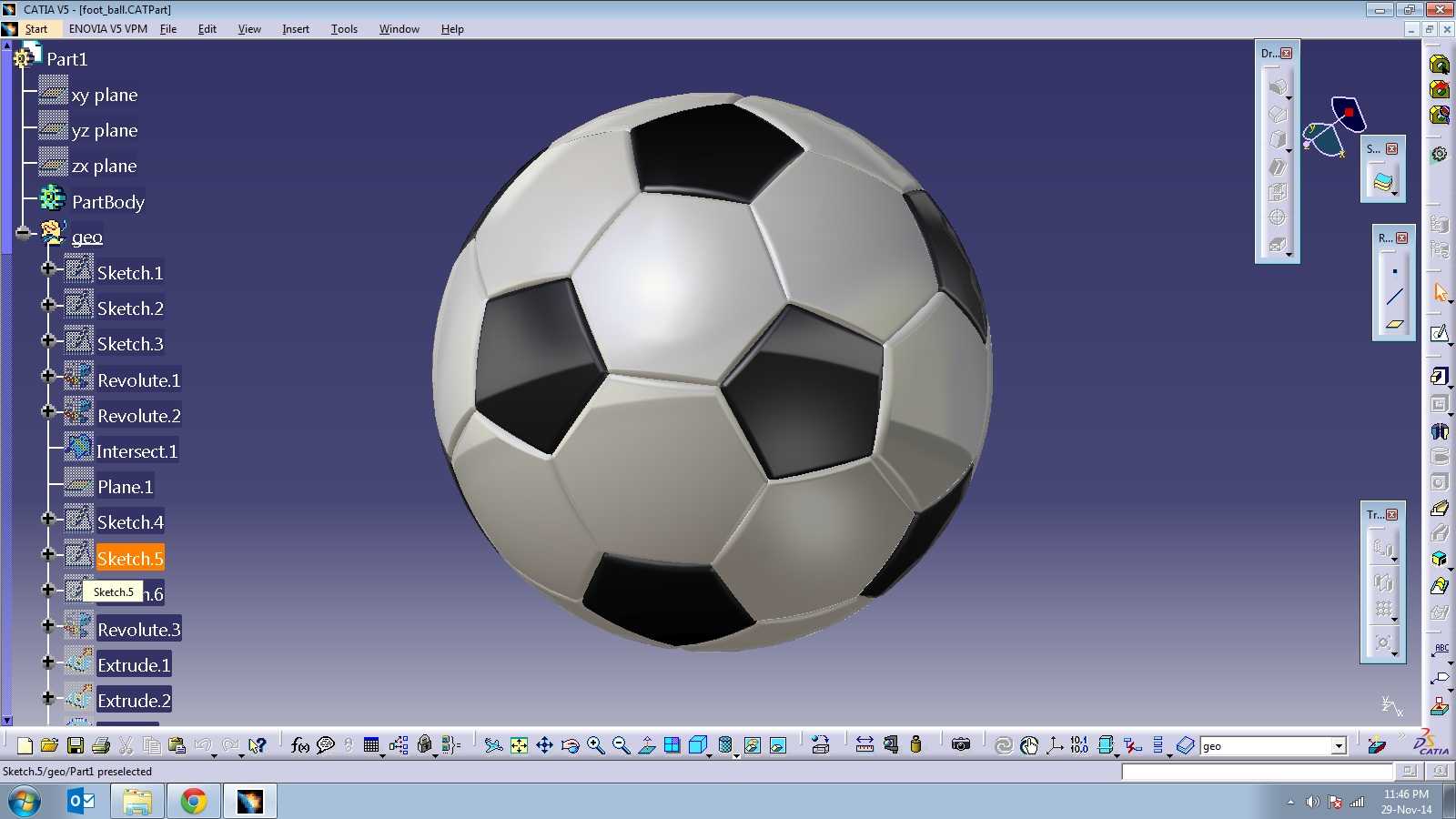The height and width of the screenshot is (819, 1456).
Task: Select the Rotate view icon
Action: click(571, 745)
